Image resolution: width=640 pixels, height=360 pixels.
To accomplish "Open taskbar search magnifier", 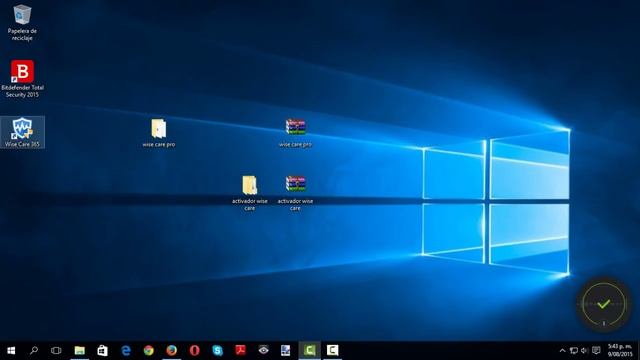I will (34, 351).
